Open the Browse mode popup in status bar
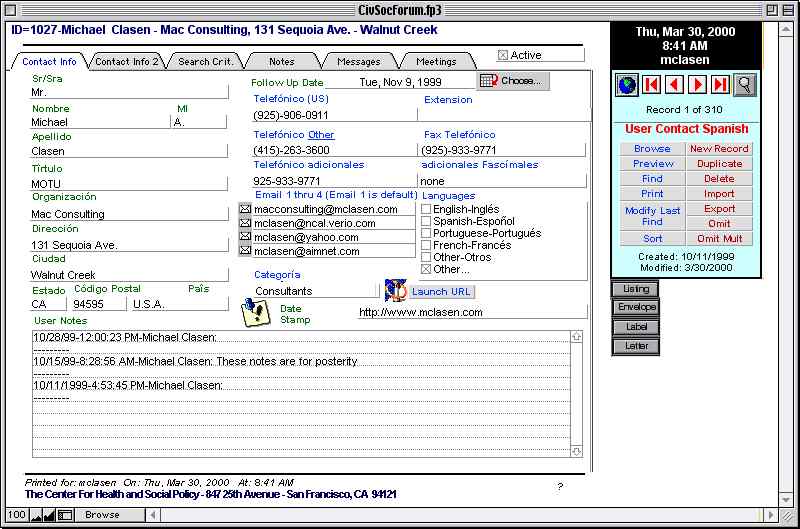 tap(110, 515)
